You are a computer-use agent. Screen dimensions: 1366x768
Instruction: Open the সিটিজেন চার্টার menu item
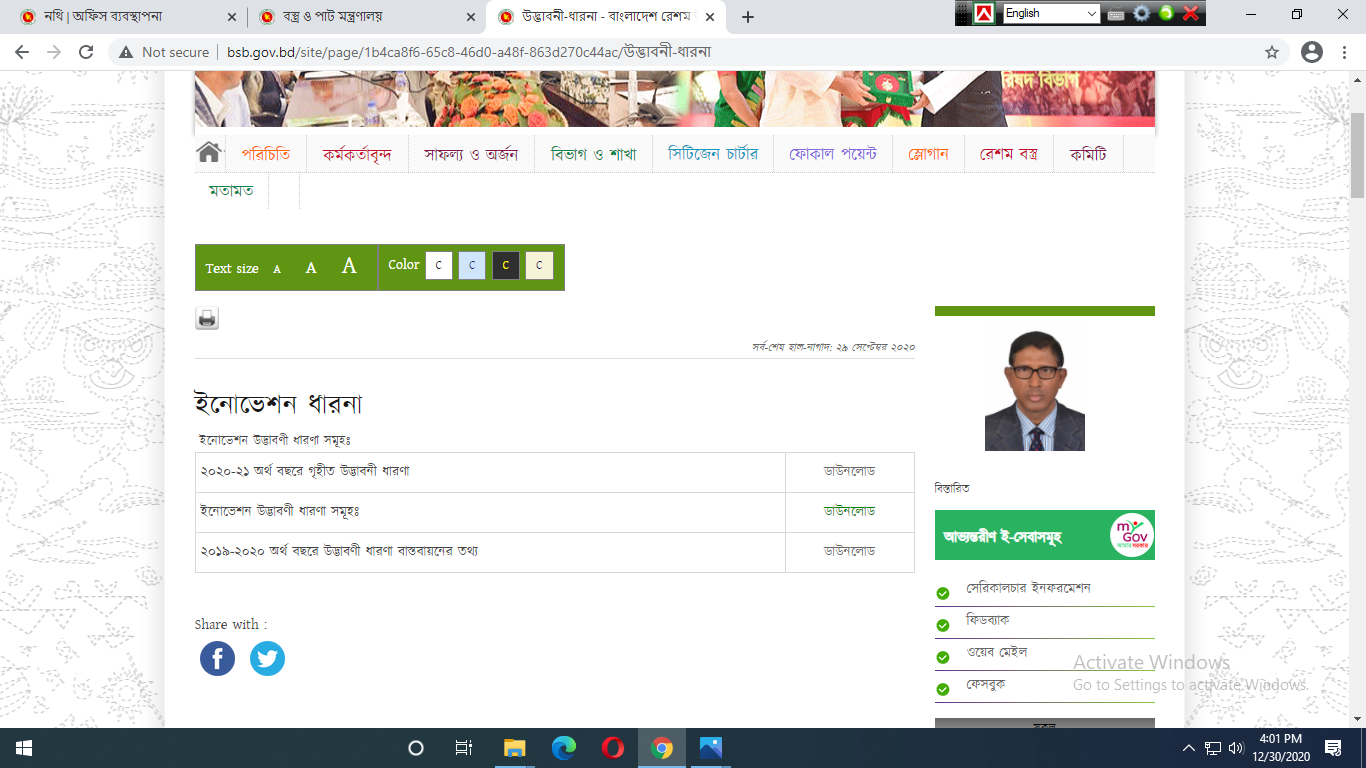click(713, 154)
